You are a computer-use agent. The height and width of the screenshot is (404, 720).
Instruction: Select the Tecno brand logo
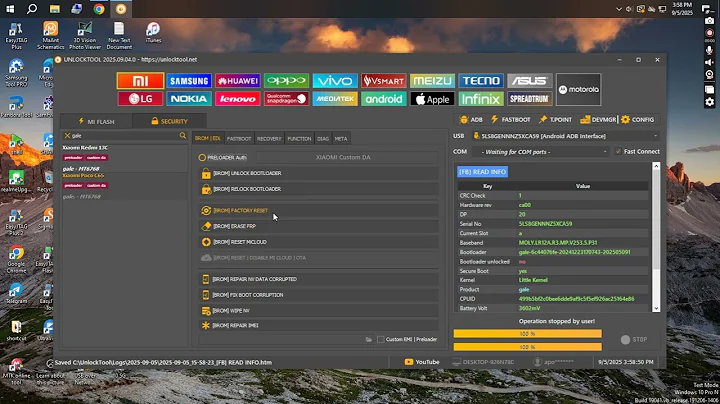[x=481, y=81]
